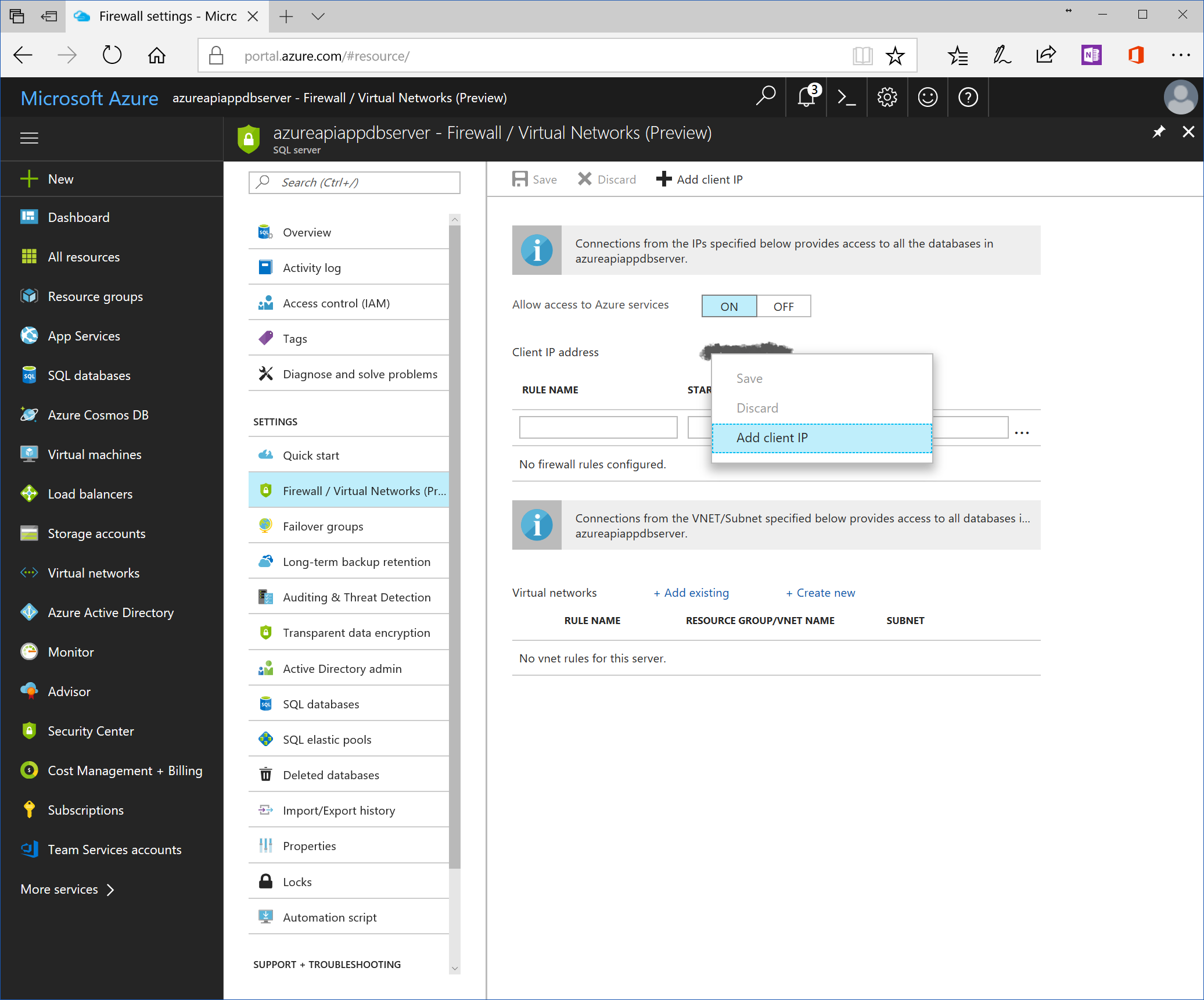The width and height of the screenshot is (1204, 1000).
Task: Expand More services in the sidebar
Action: click(67, 889)
